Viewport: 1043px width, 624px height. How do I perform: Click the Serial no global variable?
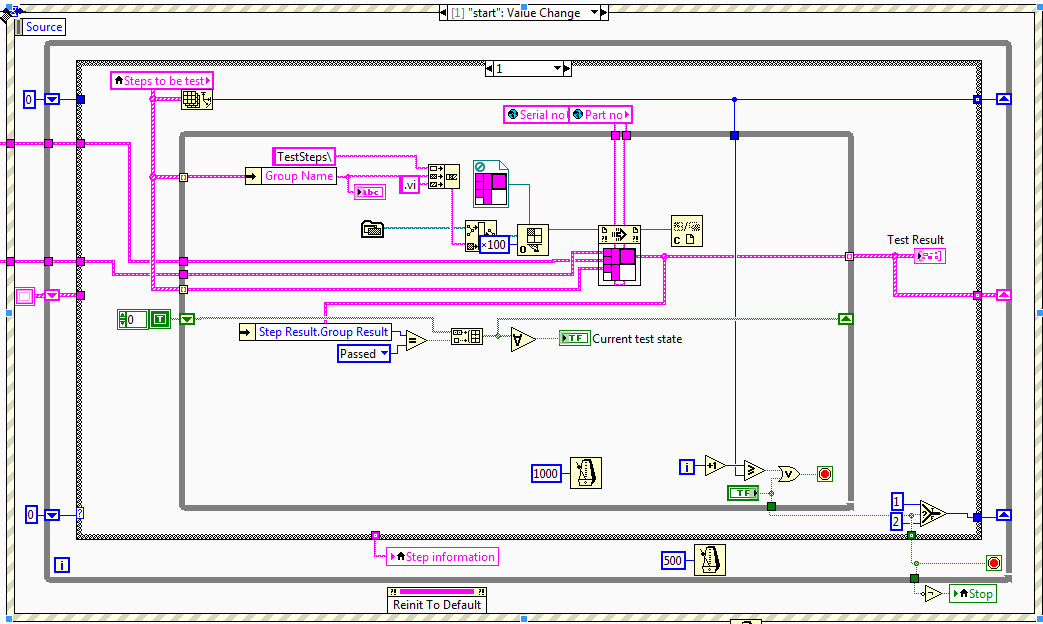tap(536, 114)
